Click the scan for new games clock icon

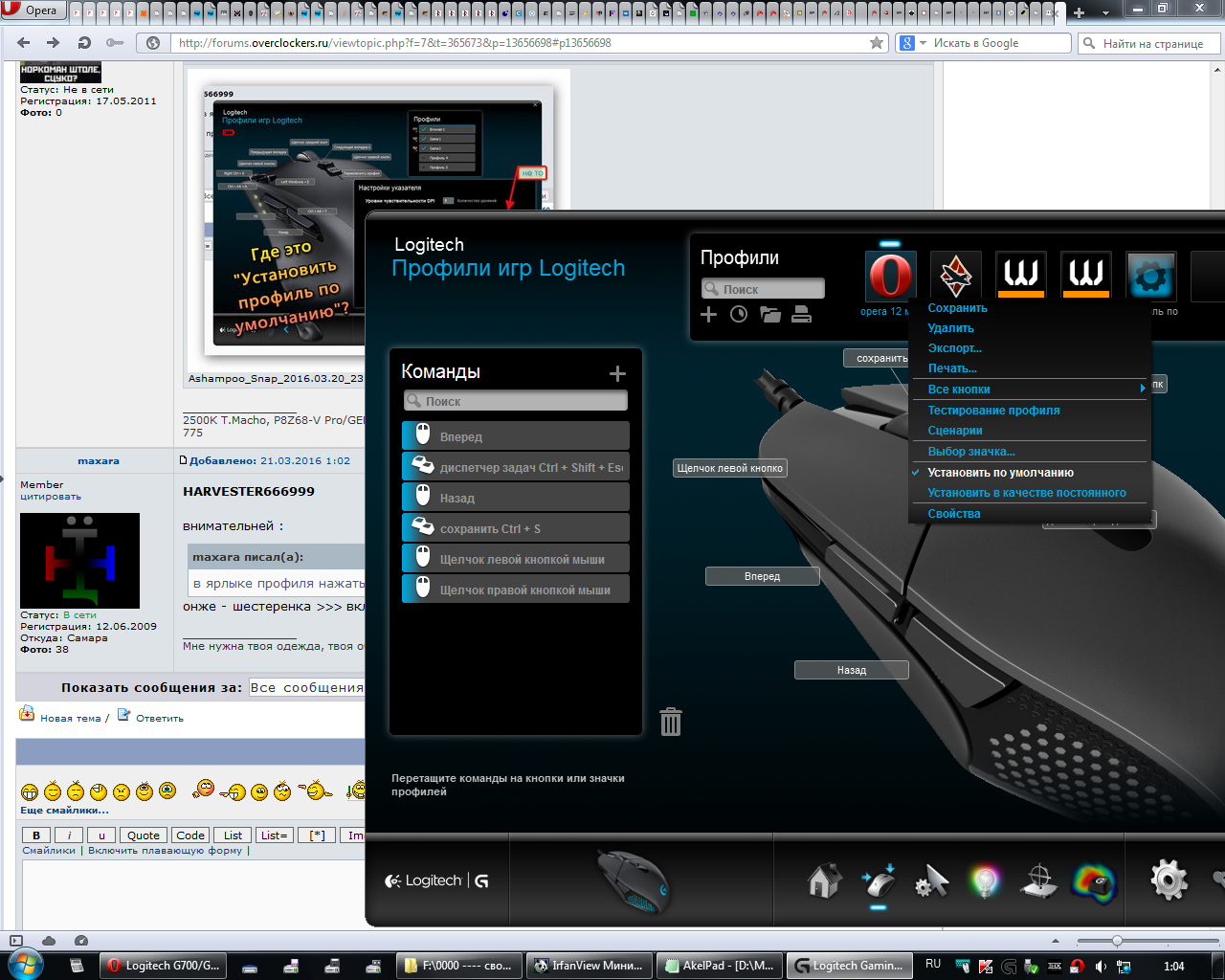click(739, 314)
